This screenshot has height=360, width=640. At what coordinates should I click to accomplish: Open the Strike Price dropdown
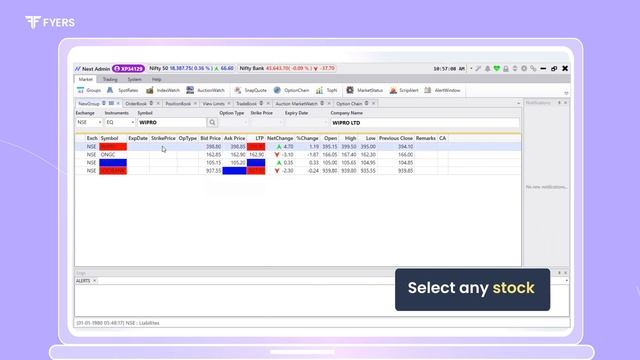[x=266, y=122]
